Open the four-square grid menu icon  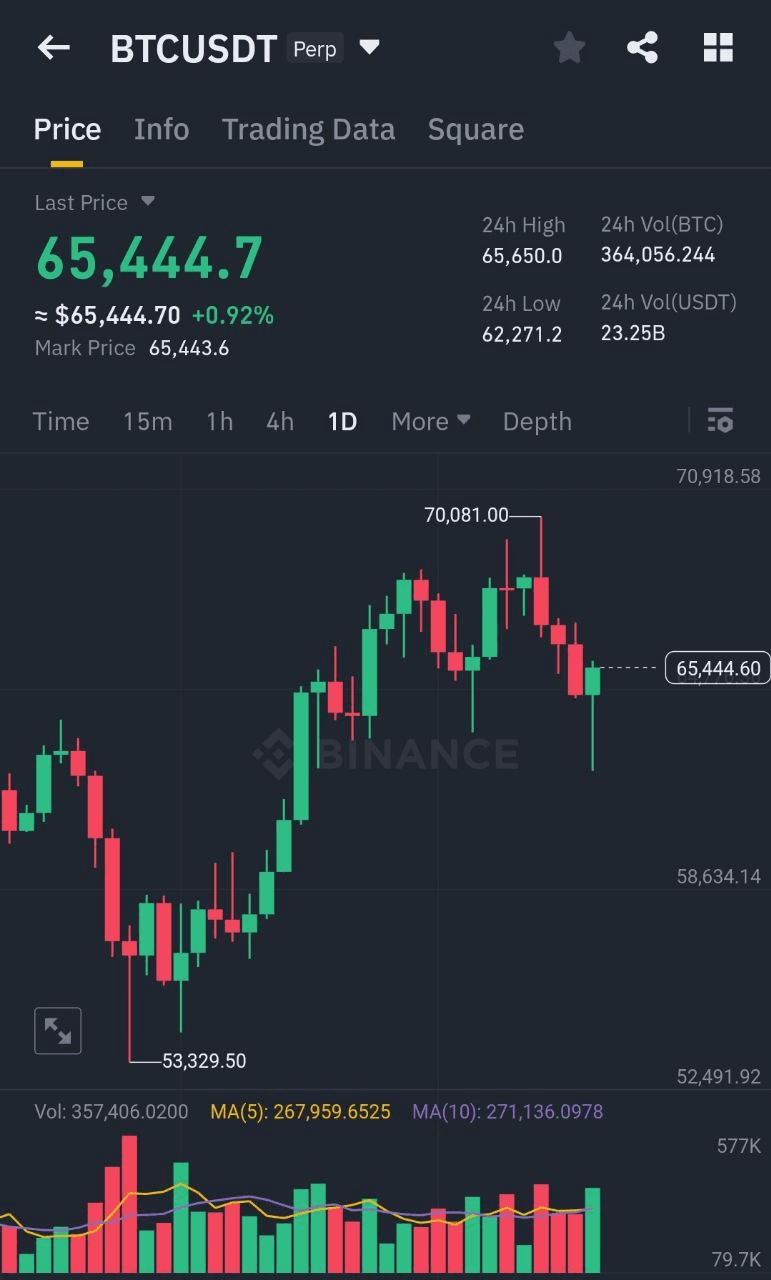[x=718, y=47]
